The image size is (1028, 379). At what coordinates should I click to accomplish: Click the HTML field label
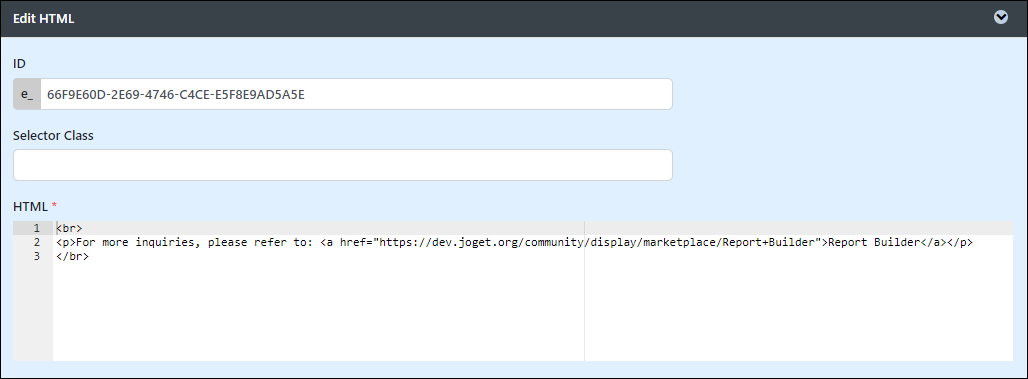(30, 207)
